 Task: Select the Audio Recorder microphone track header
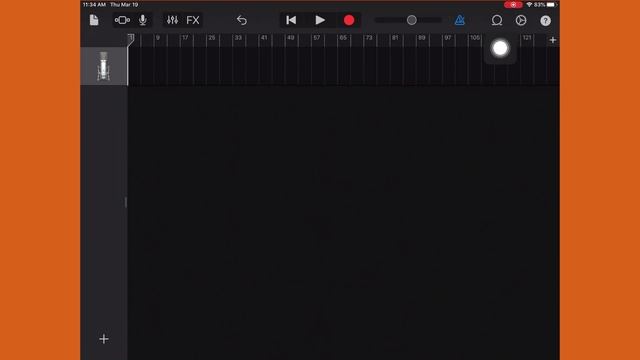[104, 66]
